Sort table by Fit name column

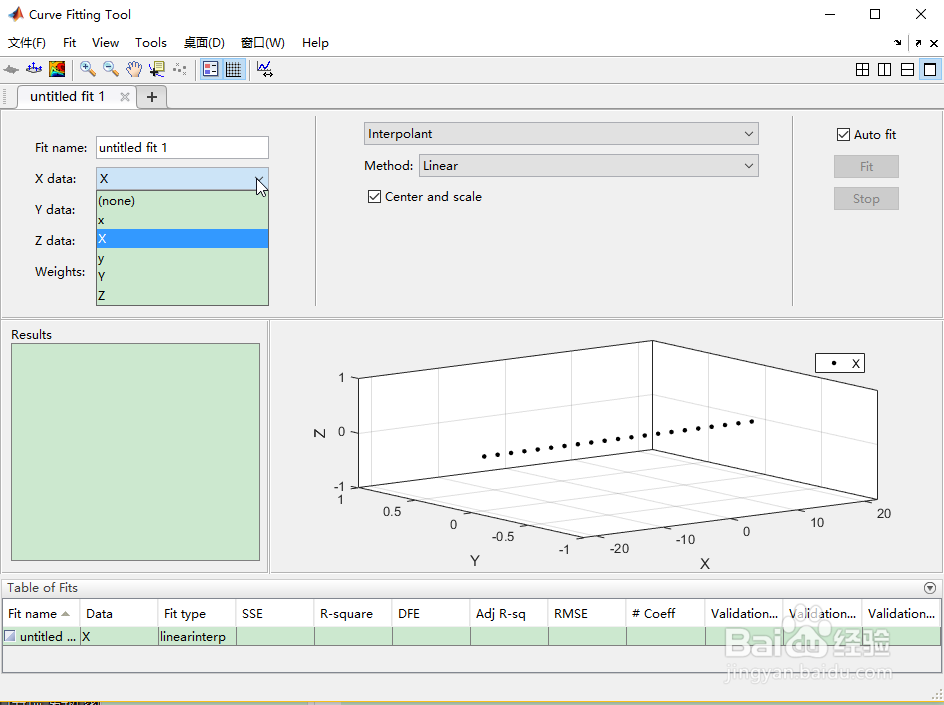(x=41, y=613)
